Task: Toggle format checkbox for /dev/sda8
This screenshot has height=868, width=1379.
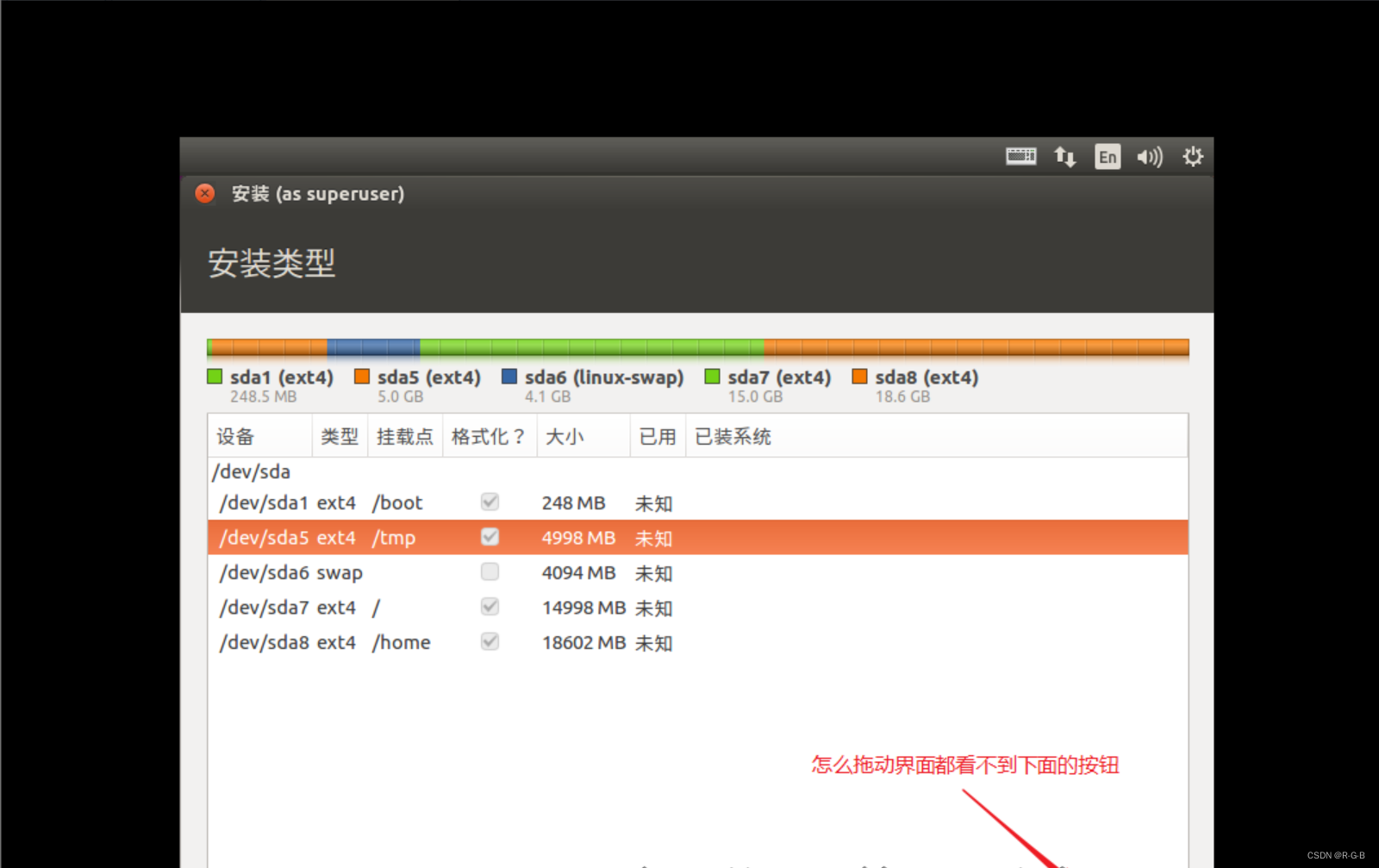Action: coord(490,641)
